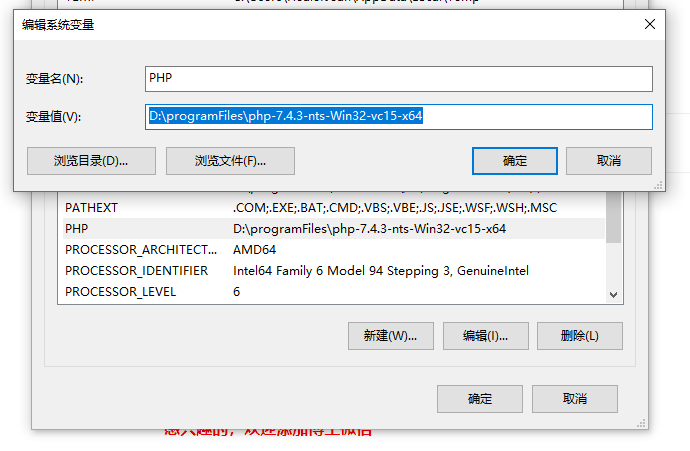The height and width of the screenshot is (451, 690).
Task: Click the system variables list scrollbar thumb
Action: coord(613,217)
